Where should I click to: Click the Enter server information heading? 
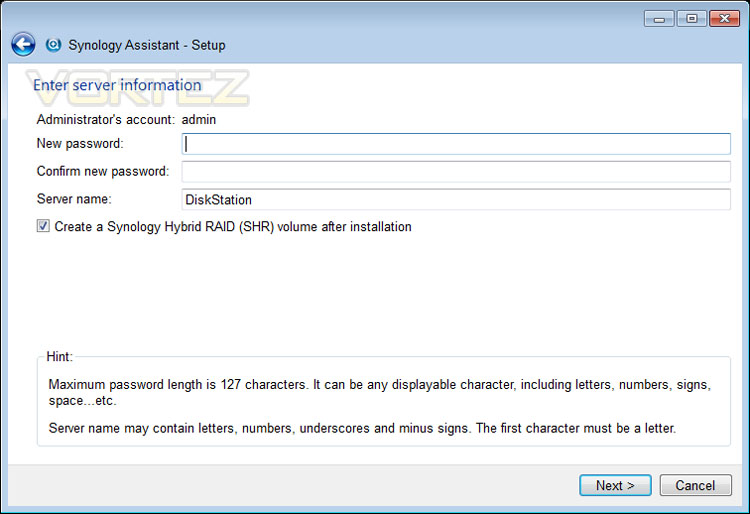point(117,85)
